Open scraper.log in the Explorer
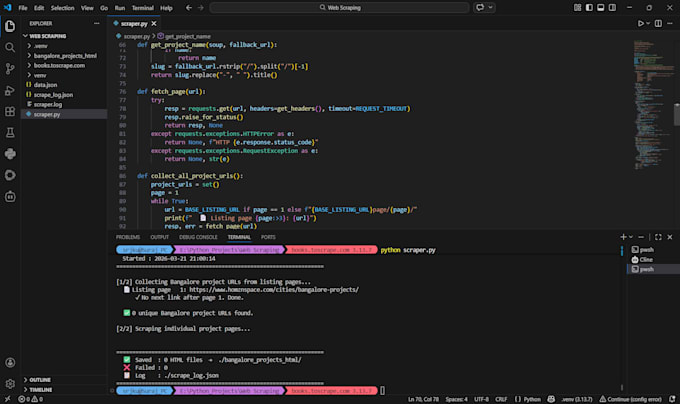The width and height of the screenshot is (680, 404). pyautogui.click(x=48, y=104)
